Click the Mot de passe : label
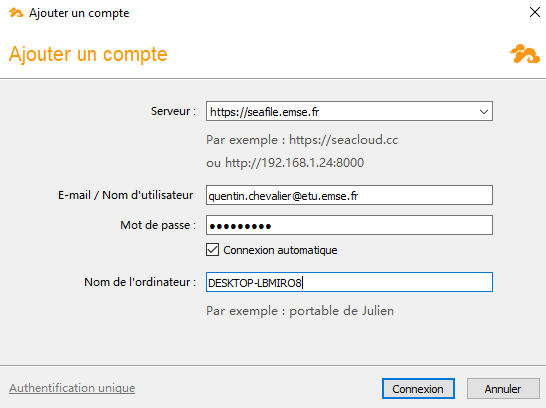 (158, 225)
